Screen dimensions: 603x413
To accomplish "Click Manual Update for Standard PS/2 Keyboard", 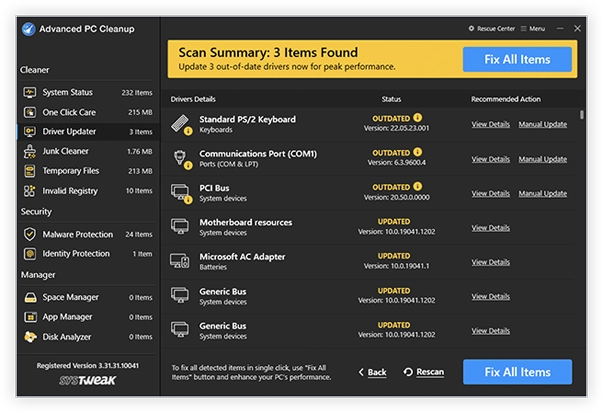I will (x=543, y=124).
